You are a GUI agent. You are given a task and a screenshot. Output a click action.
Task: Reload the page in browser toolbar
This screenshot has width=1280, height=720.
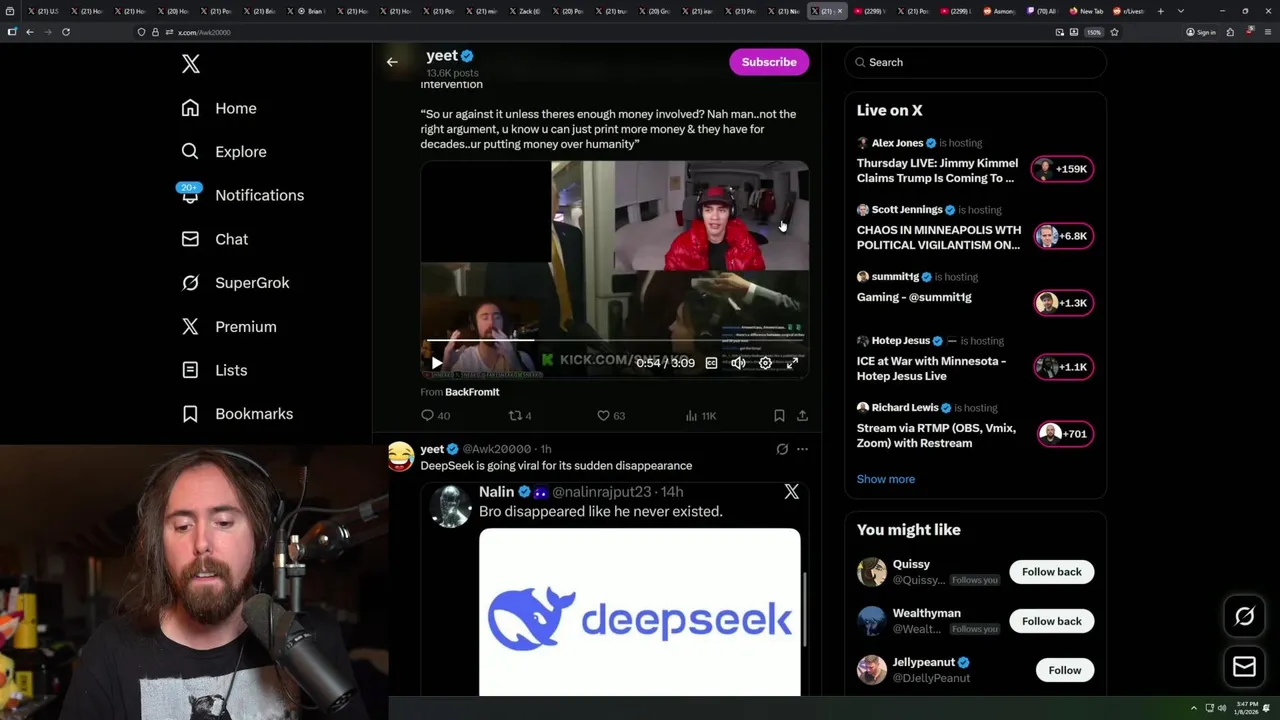coord(66,32)
